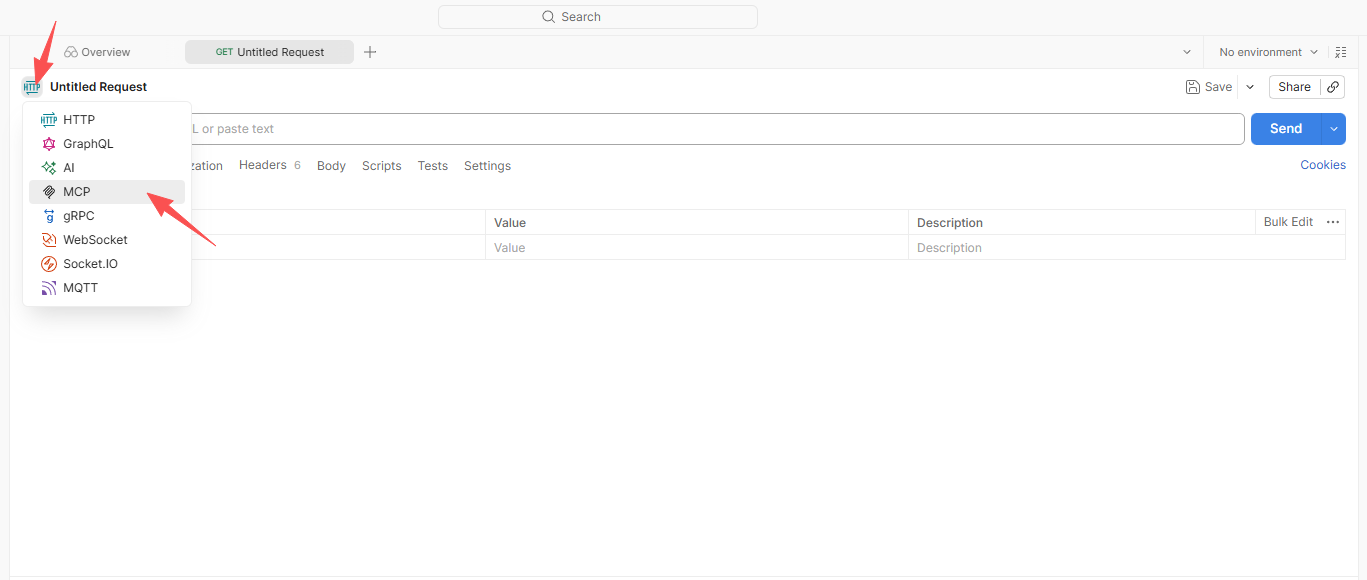Open the tab list chevron
The height and width of the screenshot is (580, 1367).
pos(1187,52)
